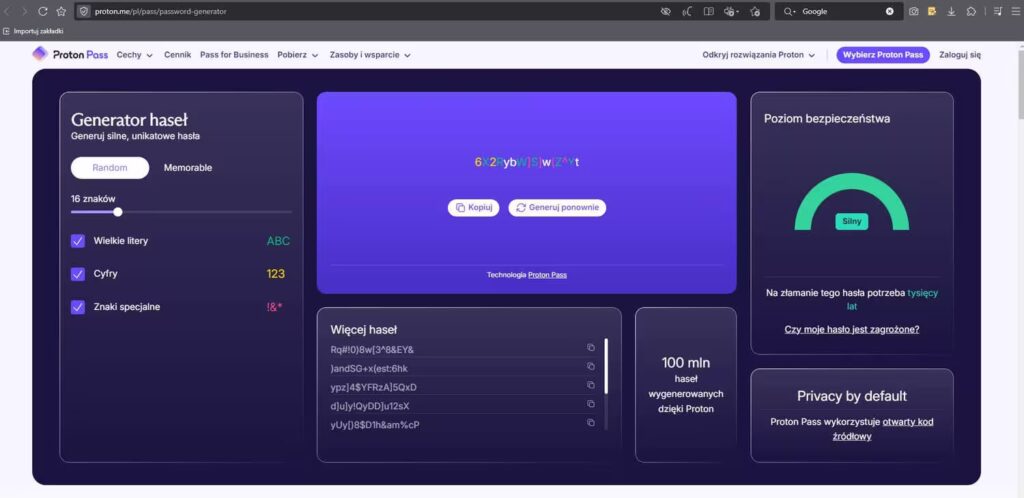Click the Proton Pass logo

[x=70, y=55]
